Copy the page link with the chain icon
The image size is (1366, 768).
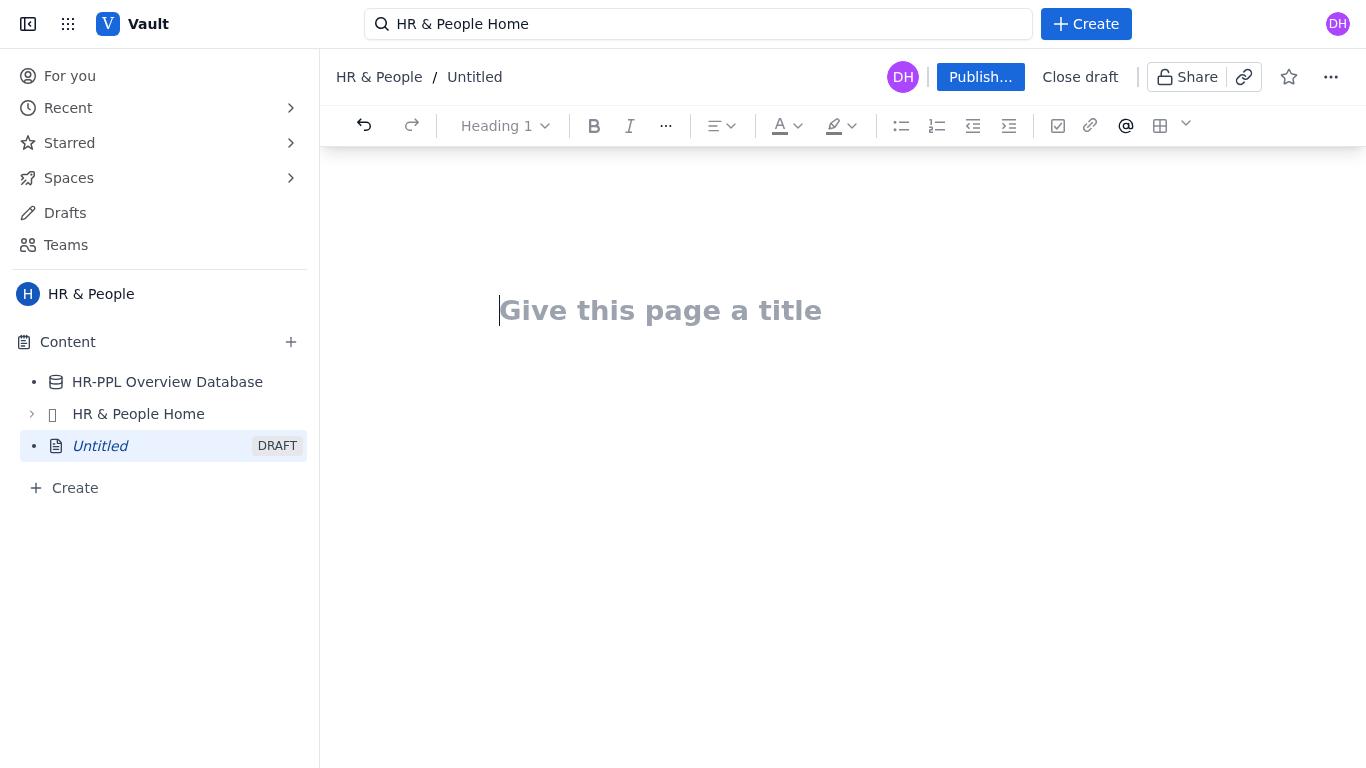(1244, 77)
